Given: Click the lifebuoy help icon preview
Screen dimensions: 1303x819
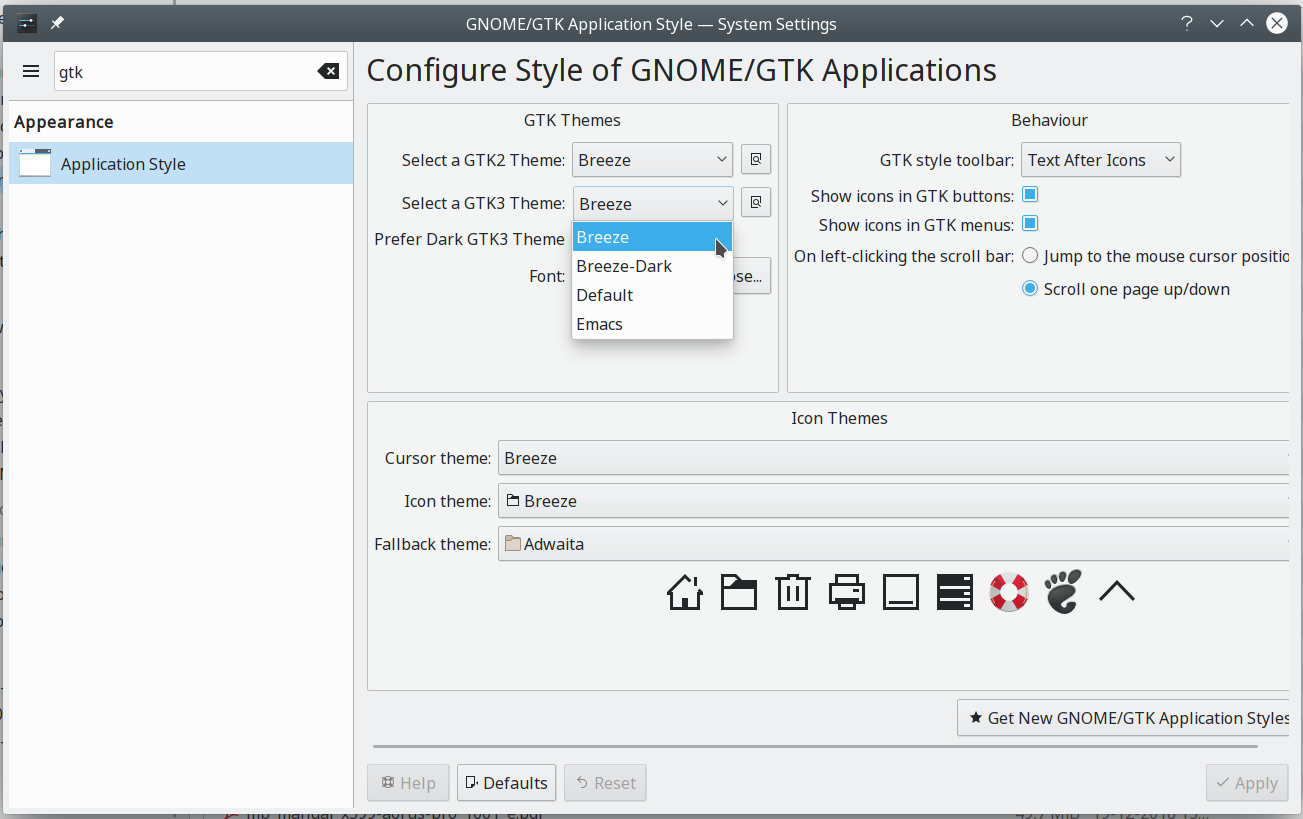Looking at the screenshot, I should pos(1009,592).
